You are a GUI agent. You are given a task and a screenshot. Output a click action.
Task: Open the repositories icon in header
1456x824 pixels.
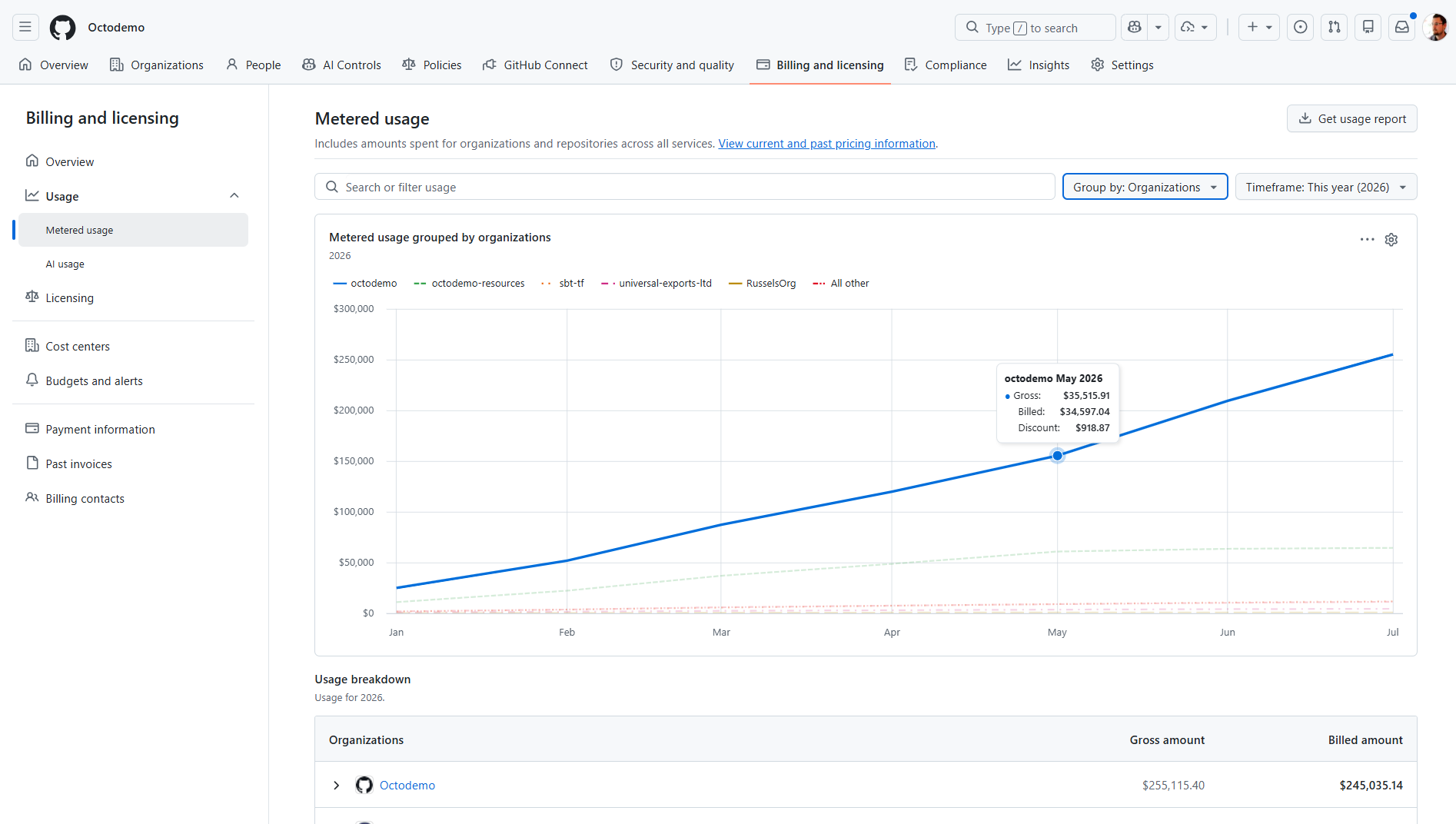1368,28
